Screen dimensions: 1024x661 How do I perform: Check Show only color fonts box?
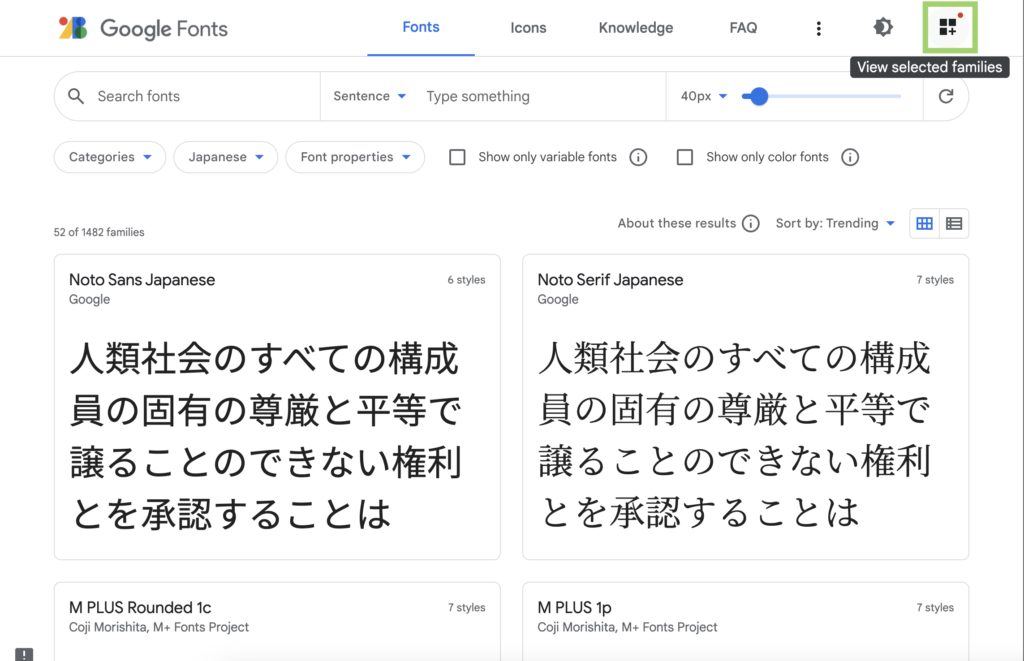coord(685,157)
